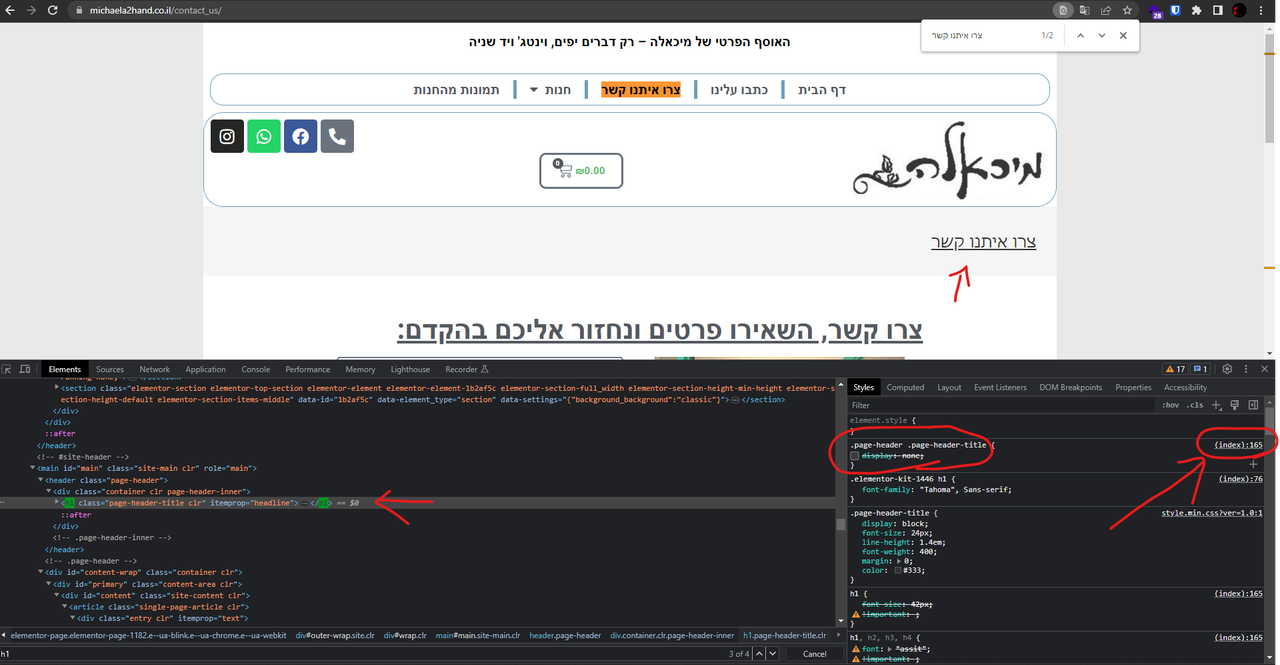Go back with the browser back arrow
Image resolution: width=1280 pixels, height=665 pixels.
click(9, 10)
